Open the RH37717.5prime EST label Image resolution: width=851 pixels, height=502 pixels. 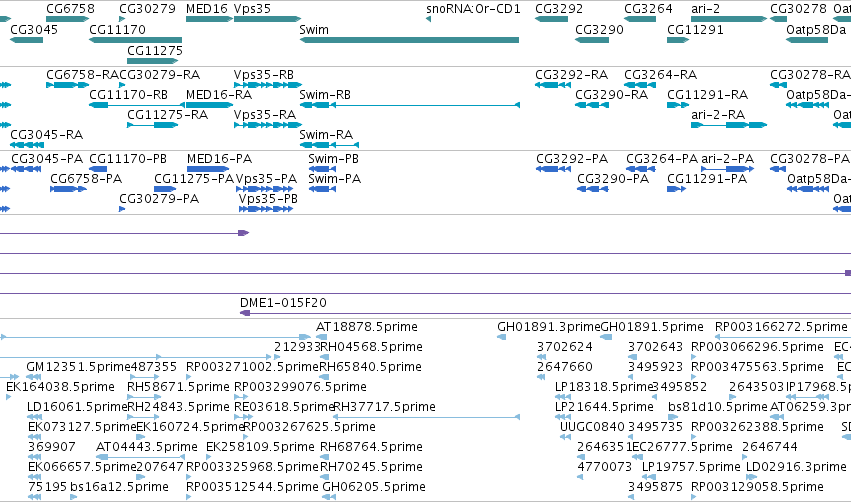(x=384, y=407)
